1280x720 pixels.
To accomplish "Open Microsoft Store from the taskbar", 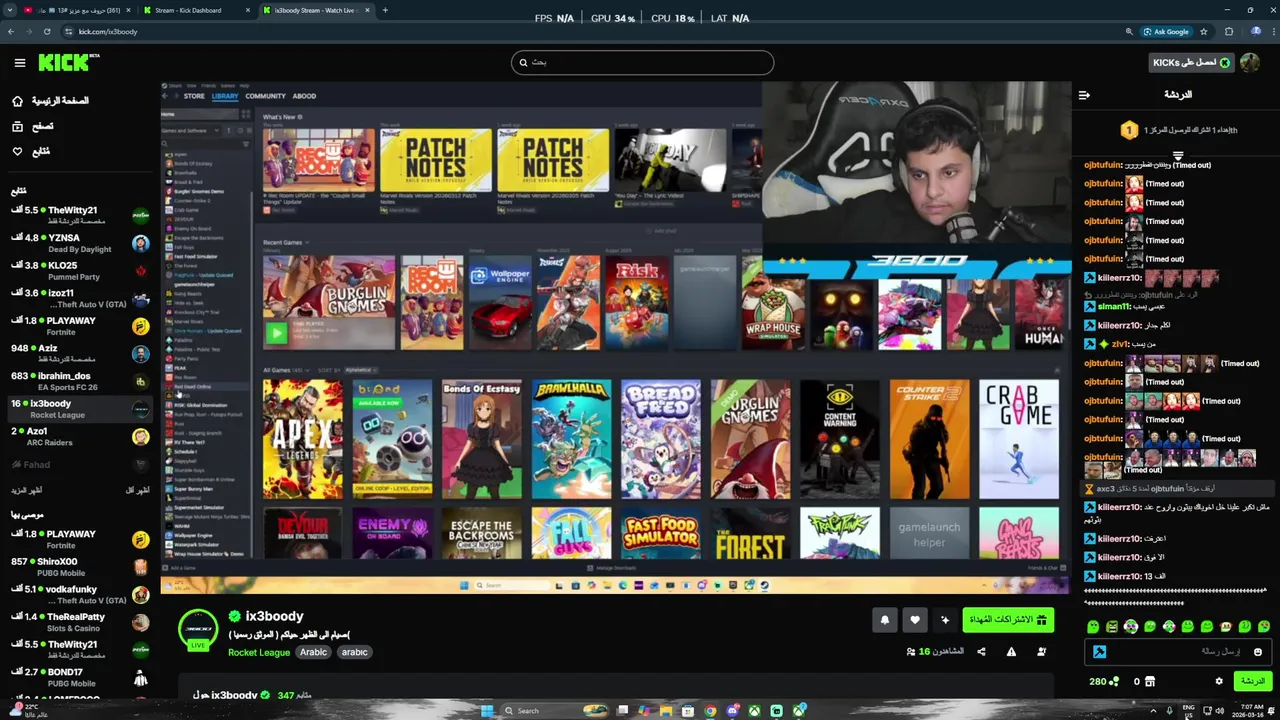I will [x=688, y=711].
